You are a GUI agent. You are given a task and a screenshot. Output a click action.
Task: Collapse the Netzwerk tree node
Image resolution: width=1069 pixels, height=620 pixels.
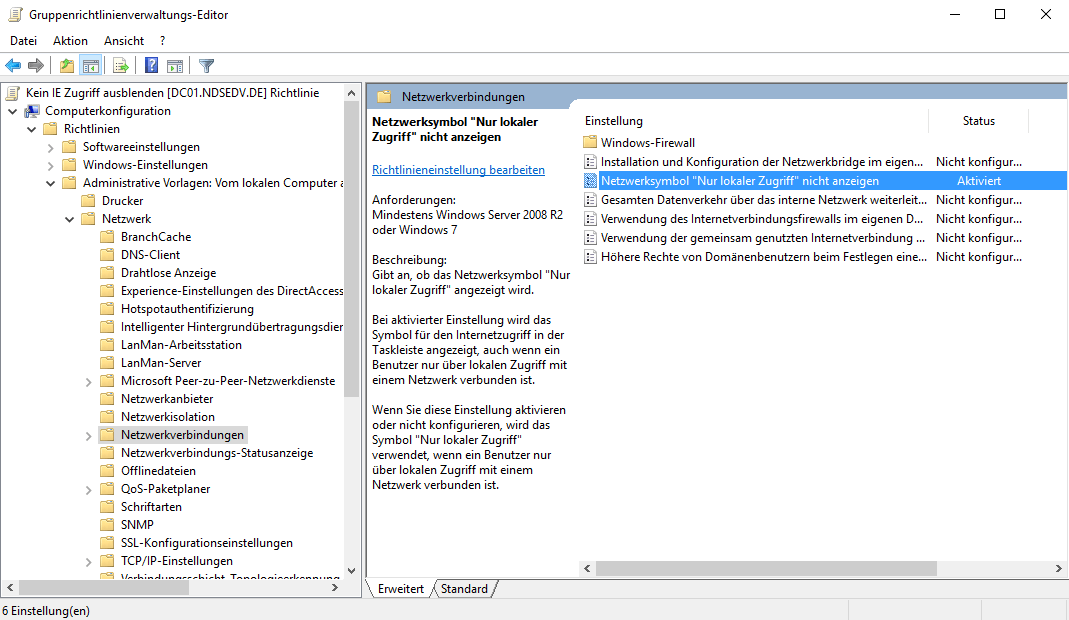pos(71,219)
